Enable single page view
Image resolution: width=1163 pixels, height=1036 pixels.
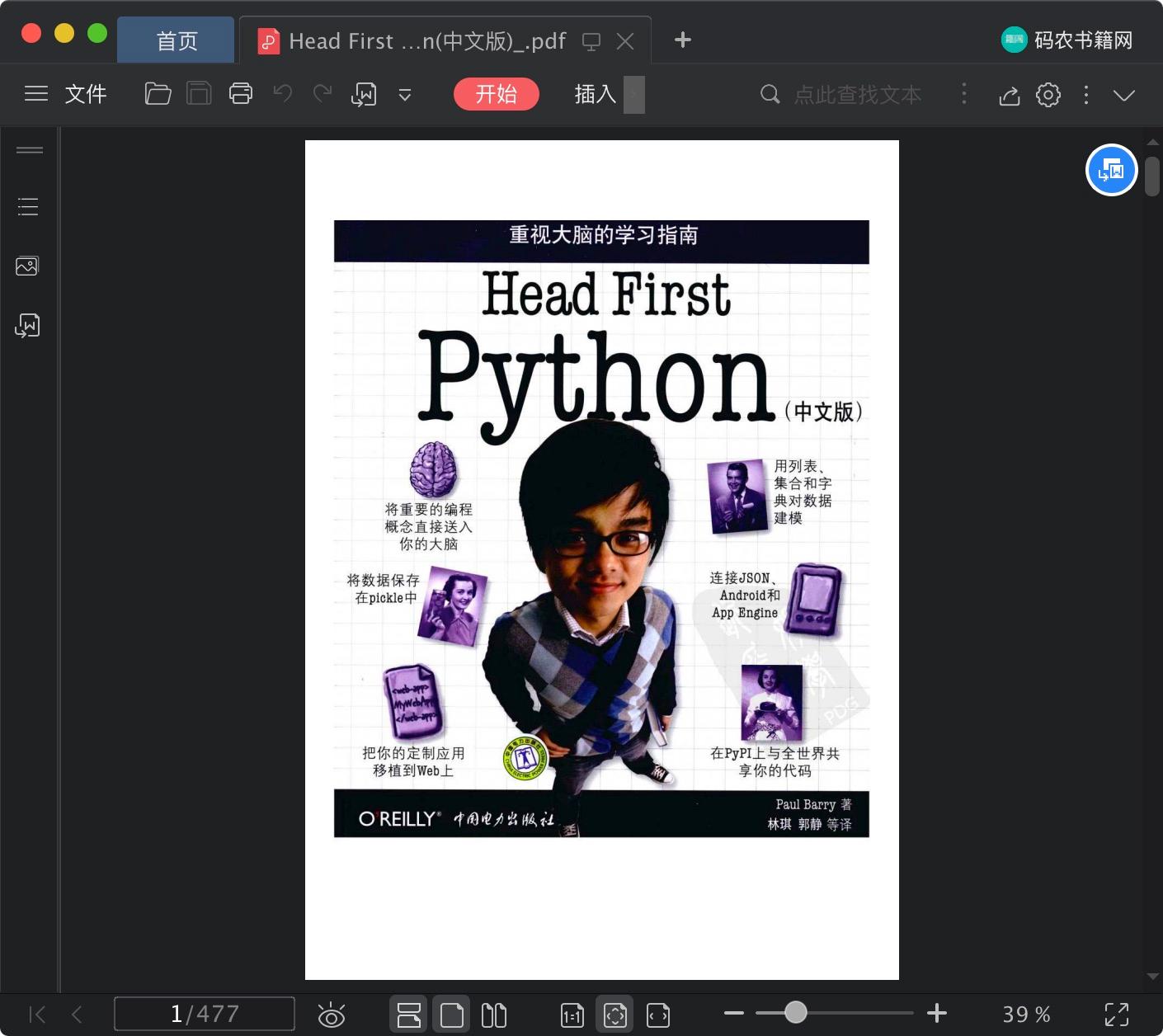click(452, 1015)
